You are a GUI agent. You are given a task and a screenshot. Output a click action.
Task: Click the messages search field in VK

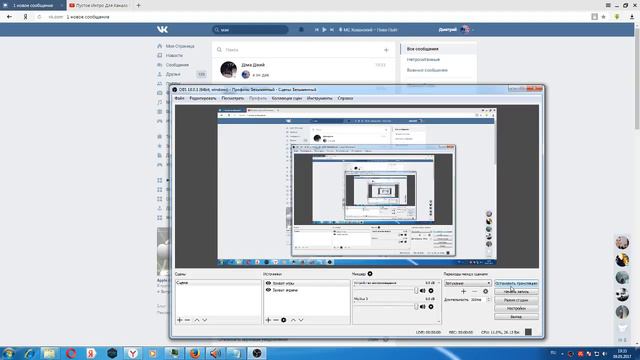(300, 50)
